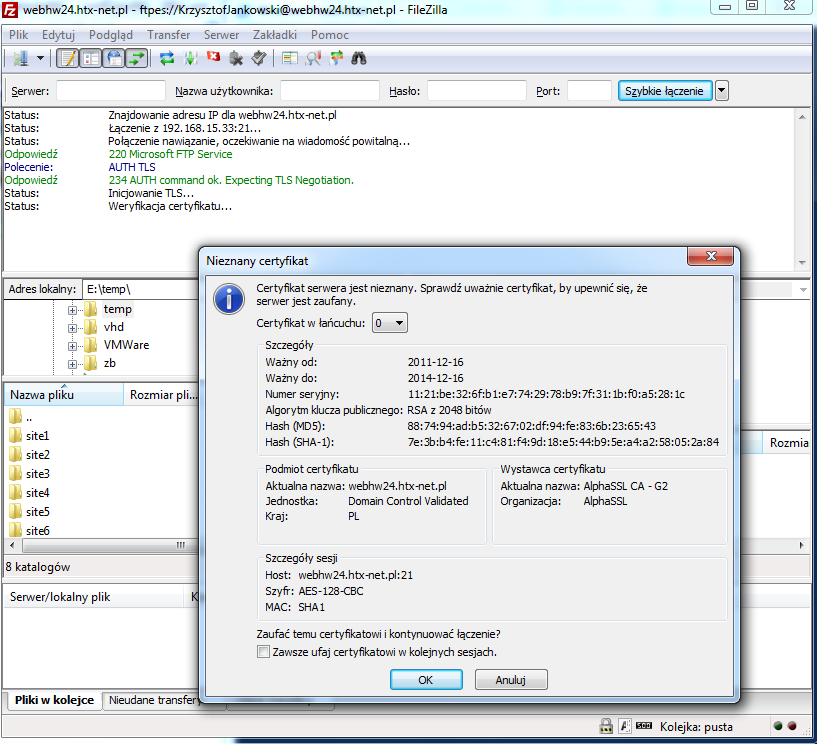Open the Site Manager dropdown arrow
The height and width of the screenshot is (744, 817).
pos(40,58)
